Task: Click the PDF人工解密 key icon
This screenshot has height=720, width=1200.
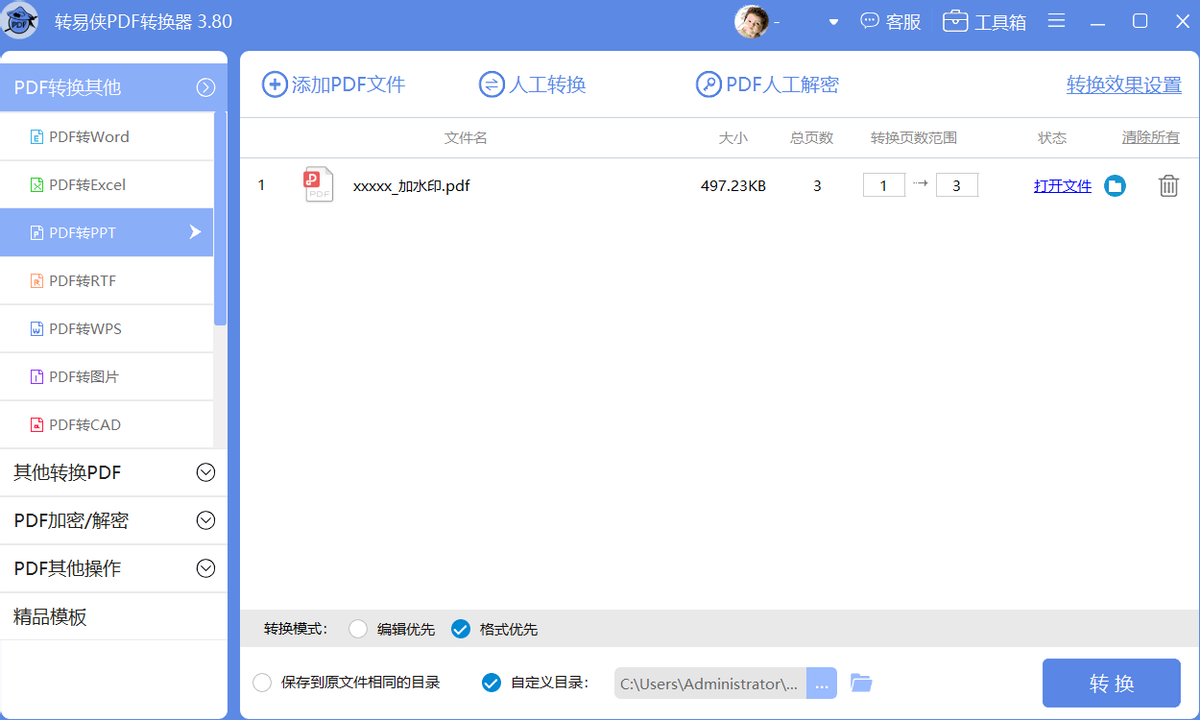Action: (x=708, y=85)
